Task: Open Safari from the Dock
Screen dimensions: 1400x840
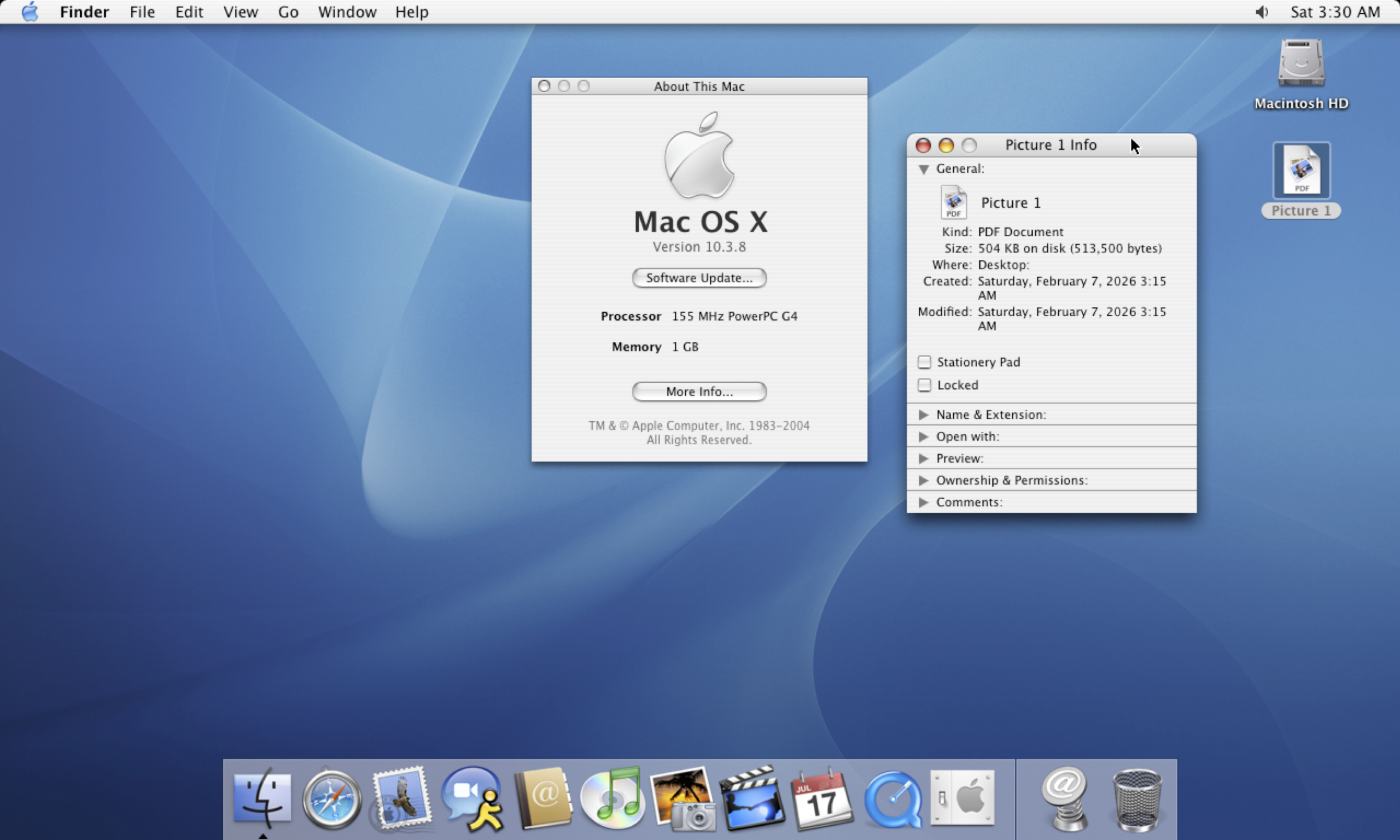Action: point(331,799)
